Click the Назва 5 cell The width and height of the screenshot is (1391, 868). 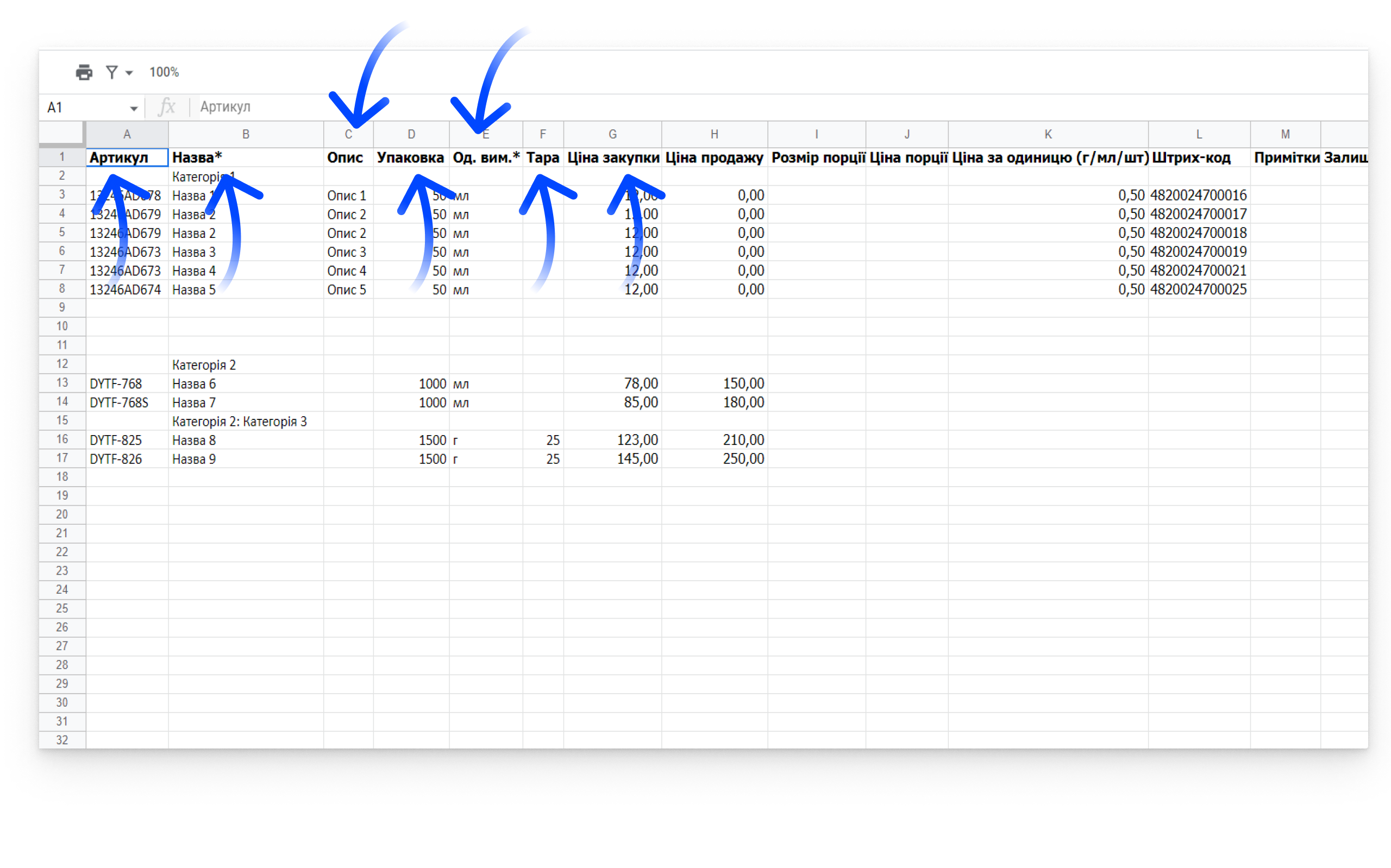coord(246,290)
